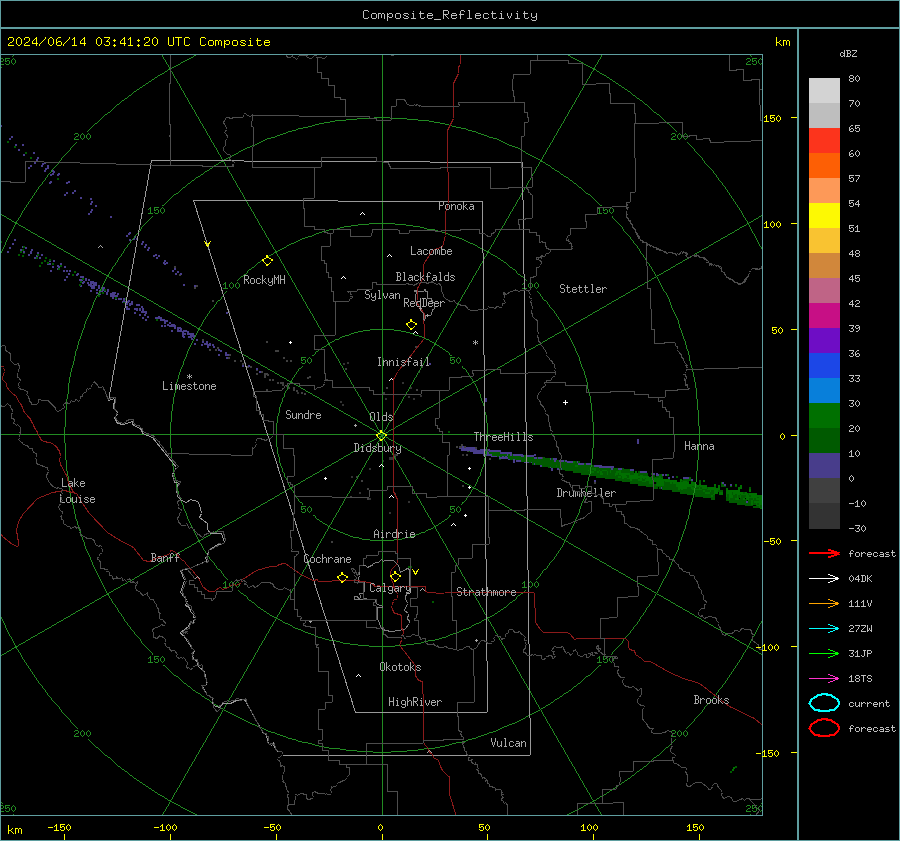
Task: Click yellow diamond marker below RedDeer
Action: point(412,325)
